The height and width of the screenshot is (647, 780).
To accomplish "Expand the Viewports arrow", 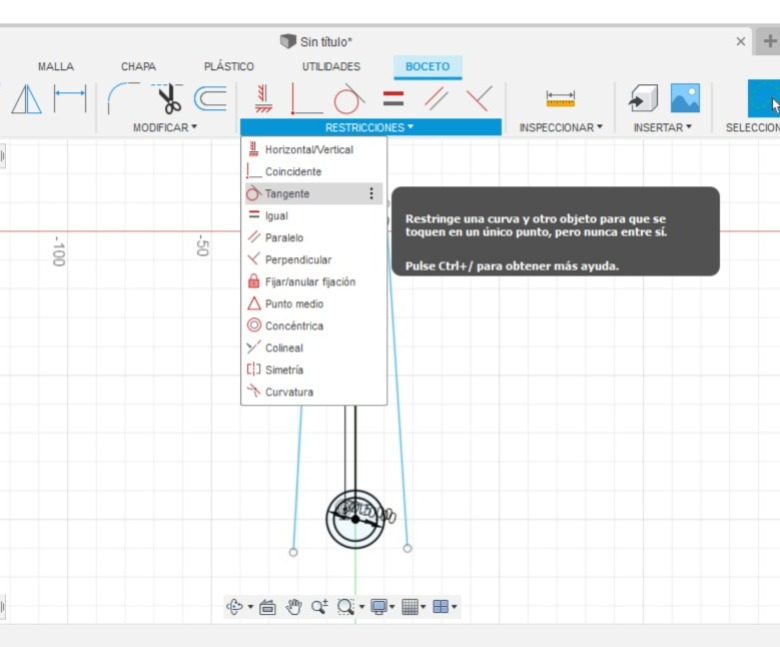I will click(454, 607).
